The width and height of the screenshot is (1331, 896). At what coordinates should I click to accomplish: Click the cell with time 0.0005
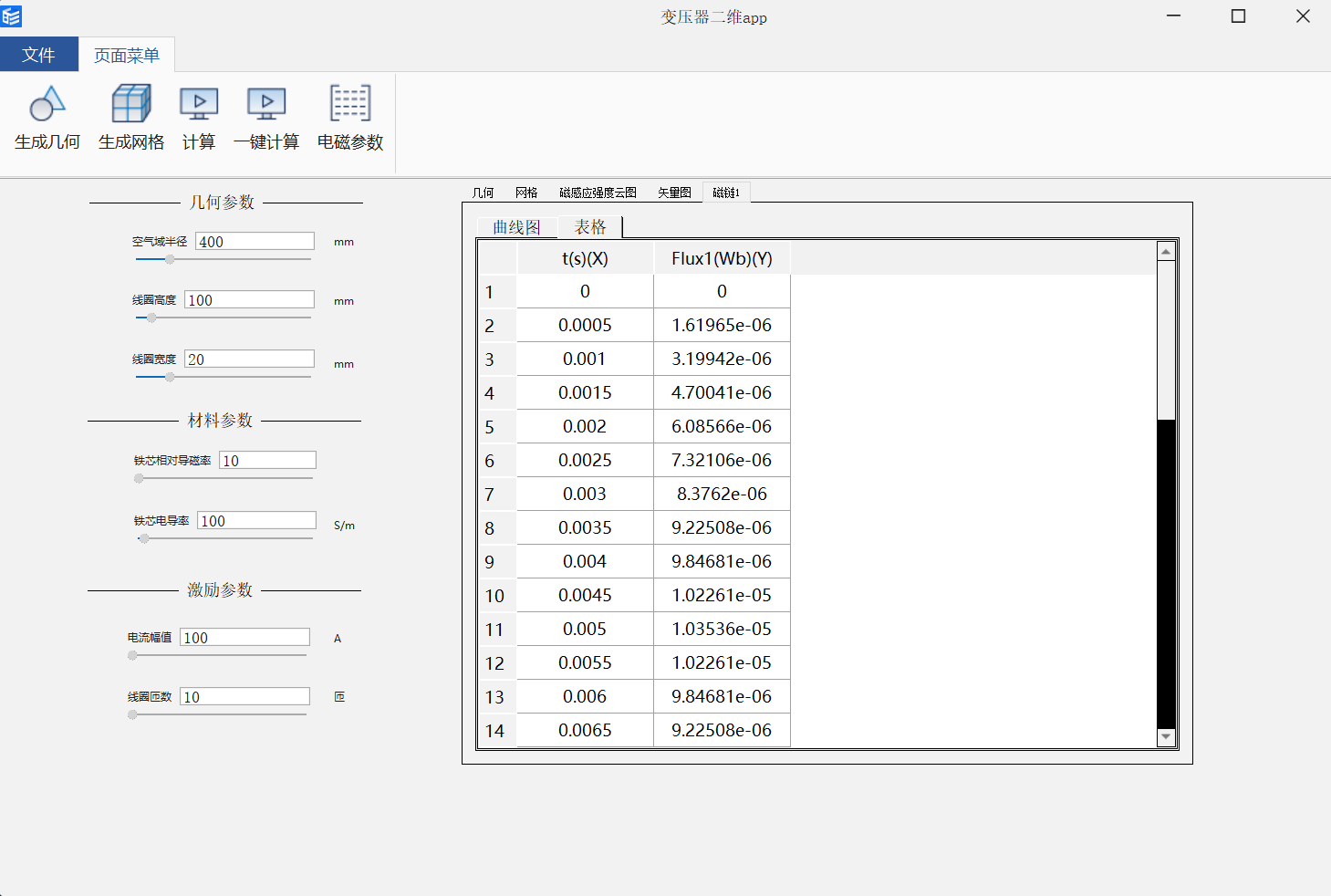pyautogui.click(x=585, y=326)
